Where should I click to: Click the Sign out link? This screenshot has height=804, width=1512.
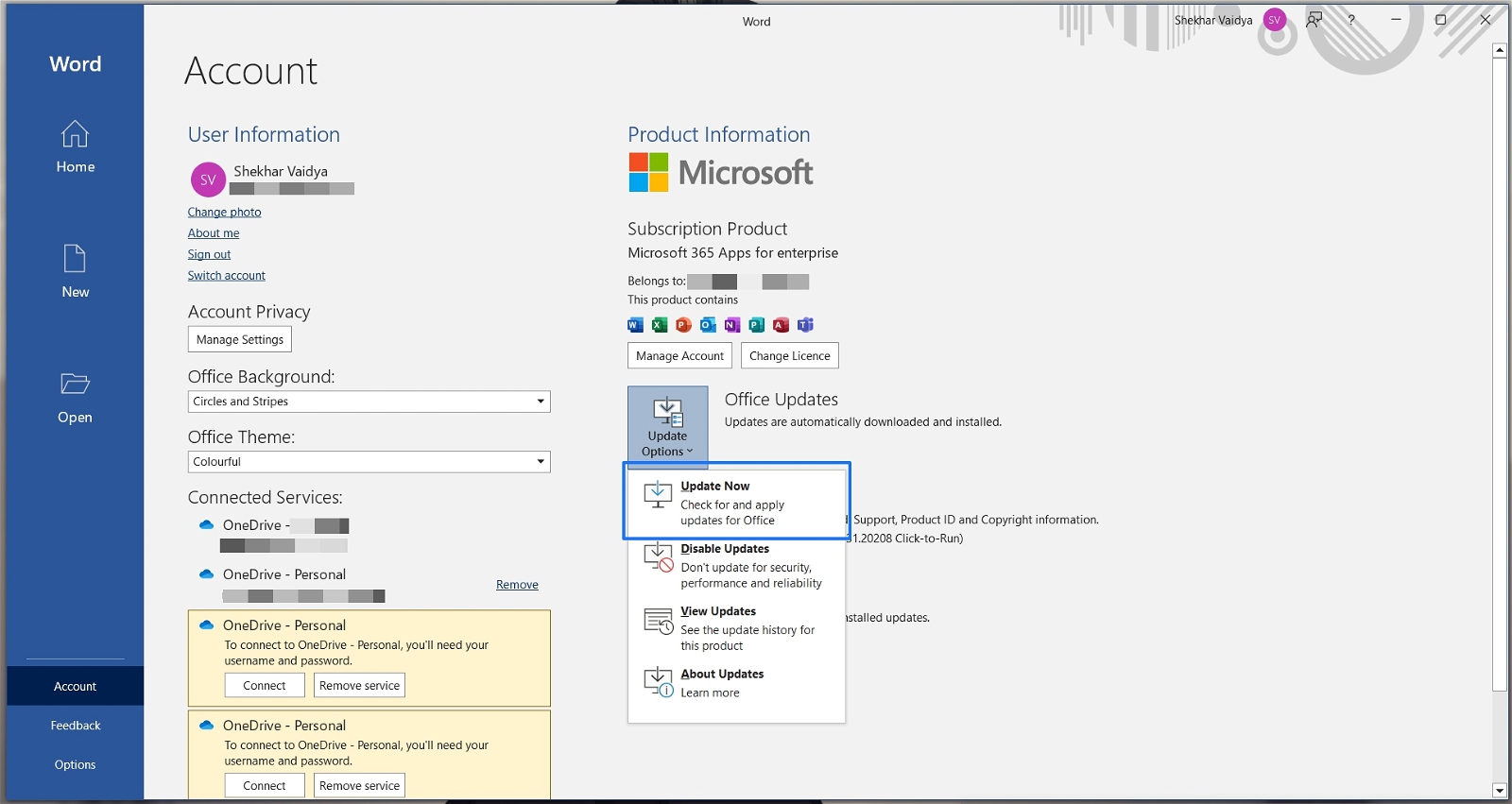(209, 254)
